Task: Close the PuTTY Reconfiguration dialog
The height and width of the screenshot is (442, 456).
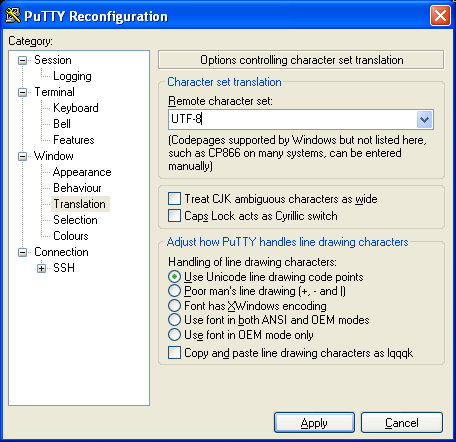Action: tap(440, 15)
